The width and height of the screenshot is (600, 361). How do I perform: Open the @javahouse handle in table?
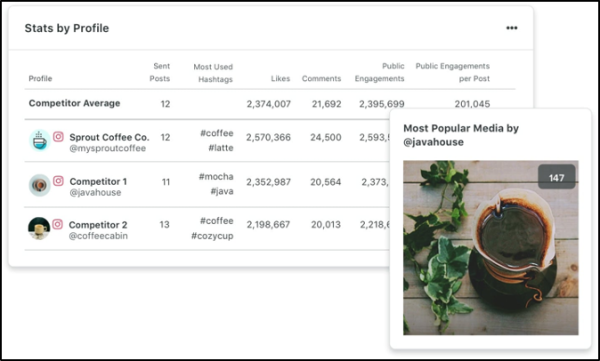tap(95, 193)
